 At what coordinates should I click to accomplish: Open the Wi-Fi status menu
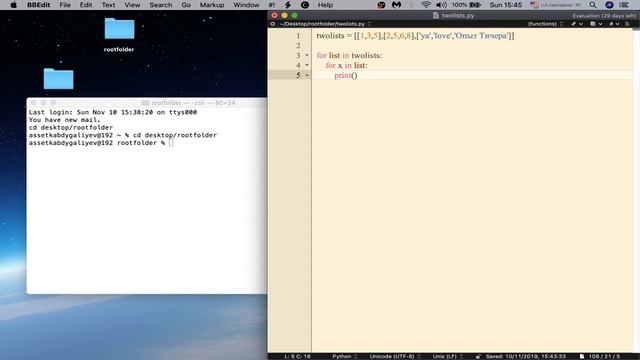[x=426, y=5]
